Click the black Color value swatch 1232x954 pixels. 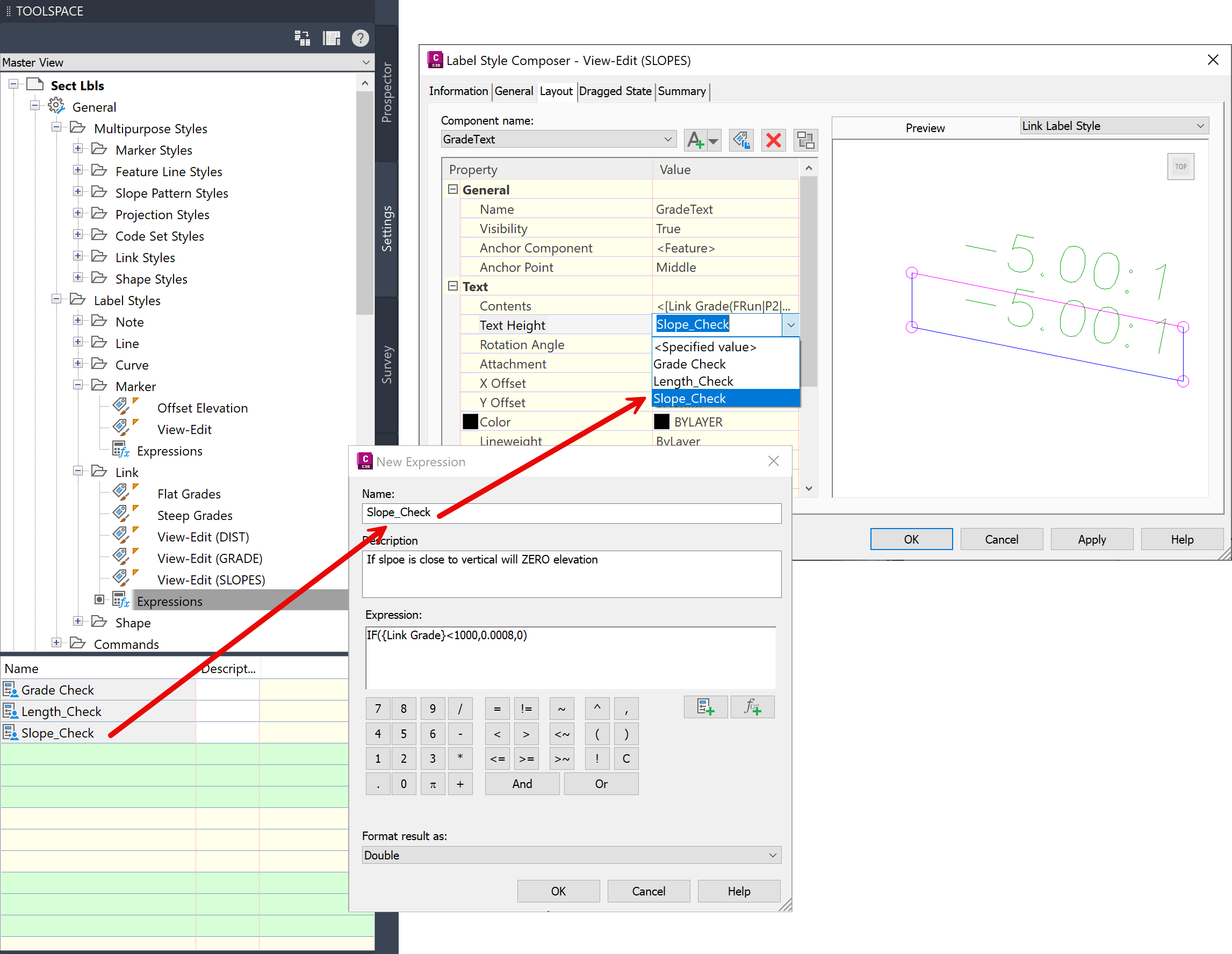point(661,422)
